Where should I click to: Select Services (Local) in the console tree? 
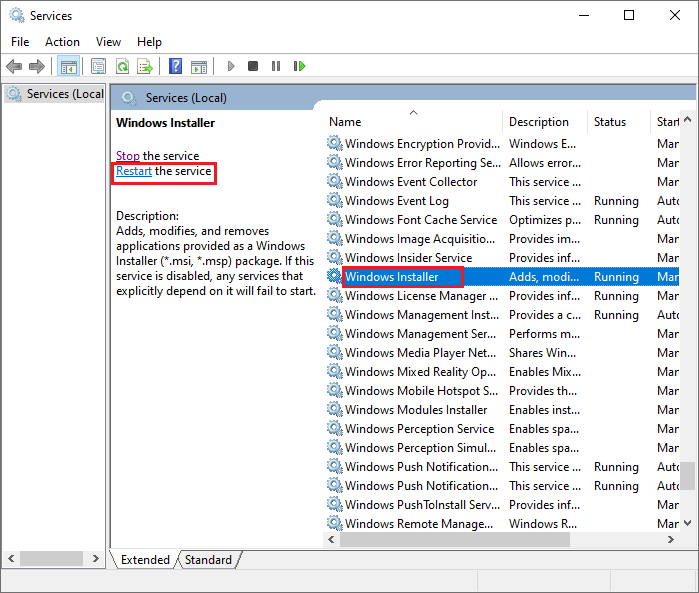click(55, 94)
